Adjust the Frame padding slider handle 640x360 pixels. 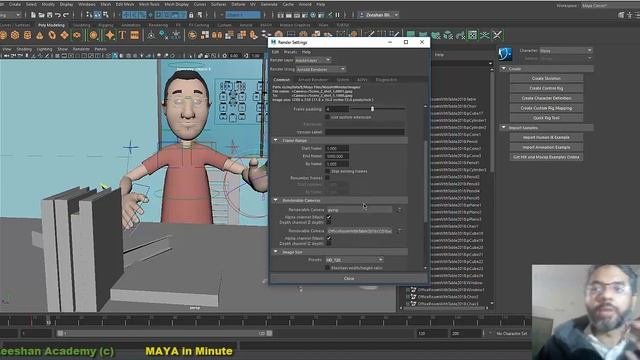pos(372,109)
